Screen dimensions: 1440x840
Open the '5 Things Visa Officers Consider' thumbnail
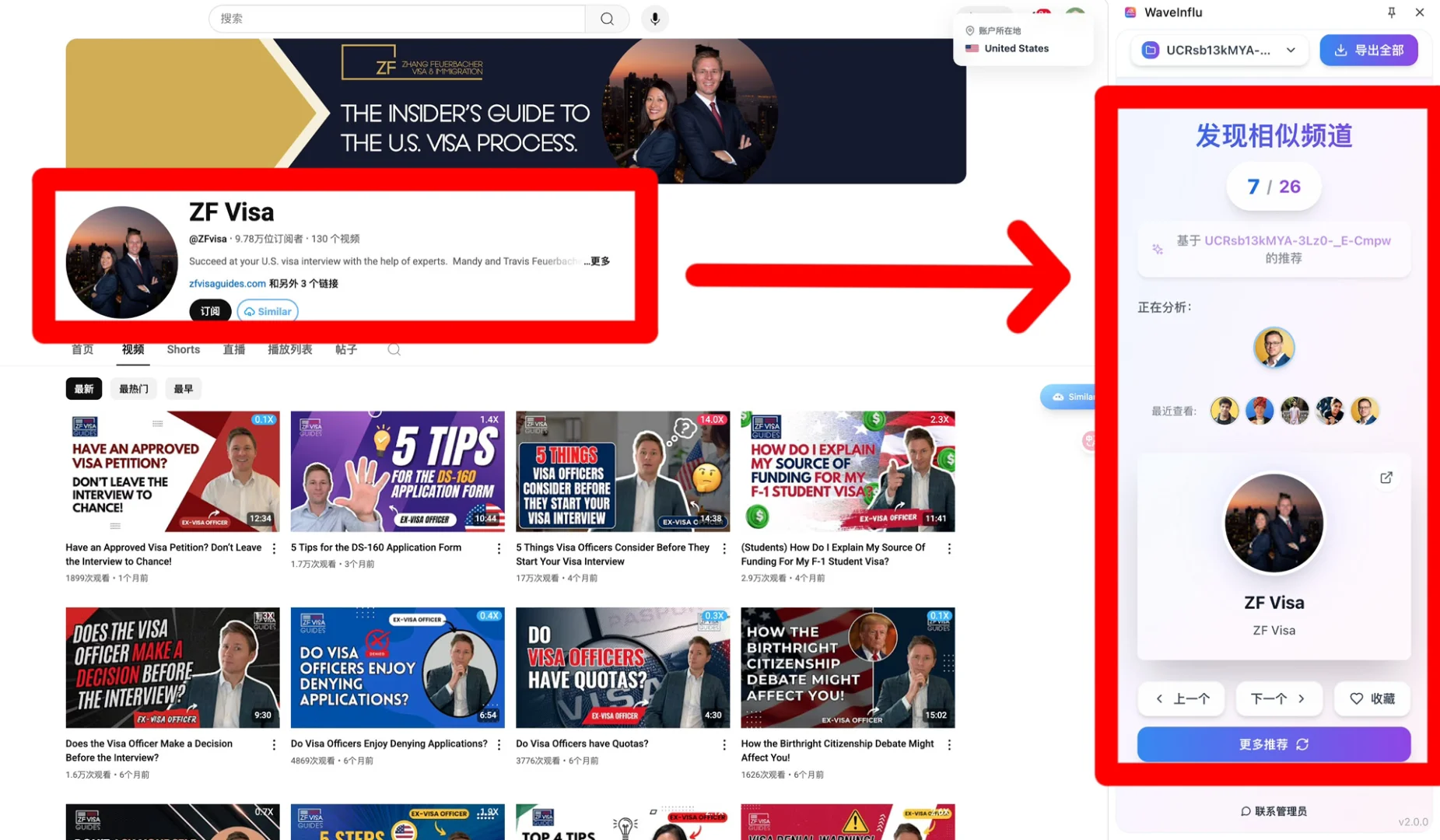[x=623, y=471]
